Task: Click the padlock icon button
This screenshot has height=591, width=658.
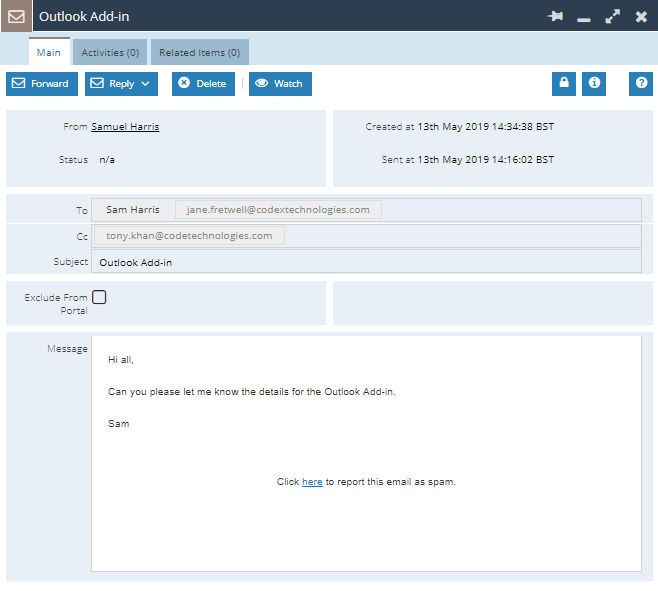Action: (564, 84)
